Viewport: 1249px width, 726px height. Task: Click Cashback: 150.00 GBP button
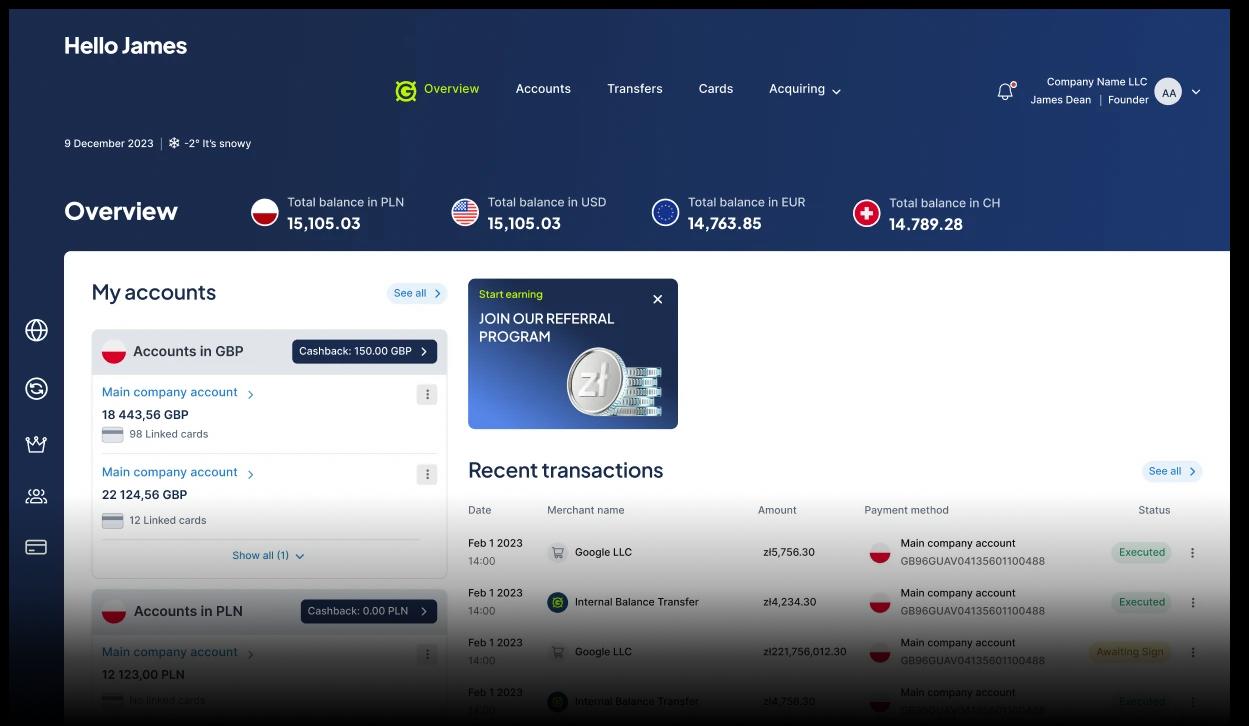point(364,352)
